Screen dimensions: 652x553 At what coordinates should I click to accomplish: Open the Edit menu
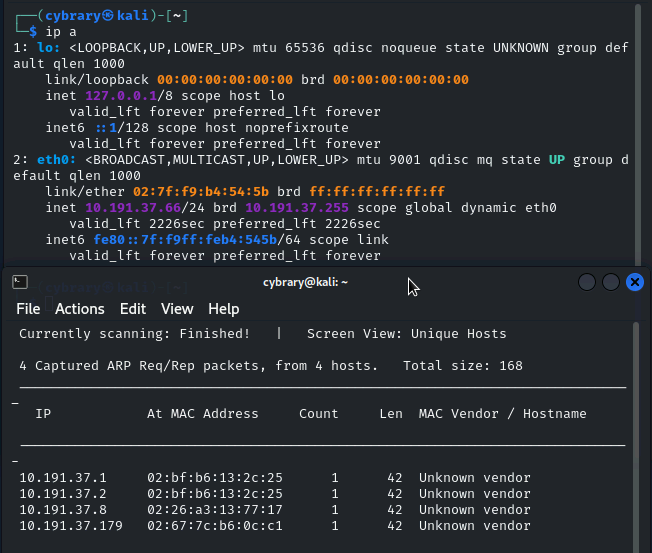tap(133, 309)
